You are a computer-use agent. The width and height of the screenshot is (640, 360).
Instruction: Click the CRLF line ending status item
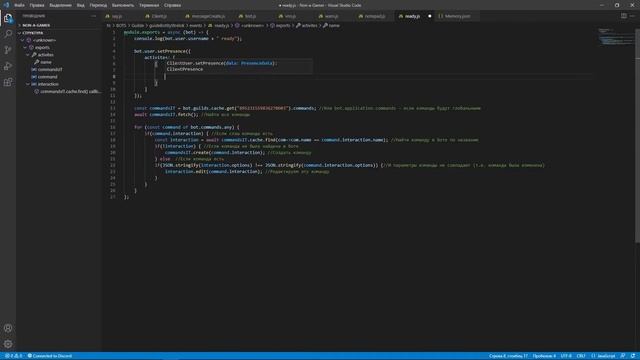coord(581,356)
